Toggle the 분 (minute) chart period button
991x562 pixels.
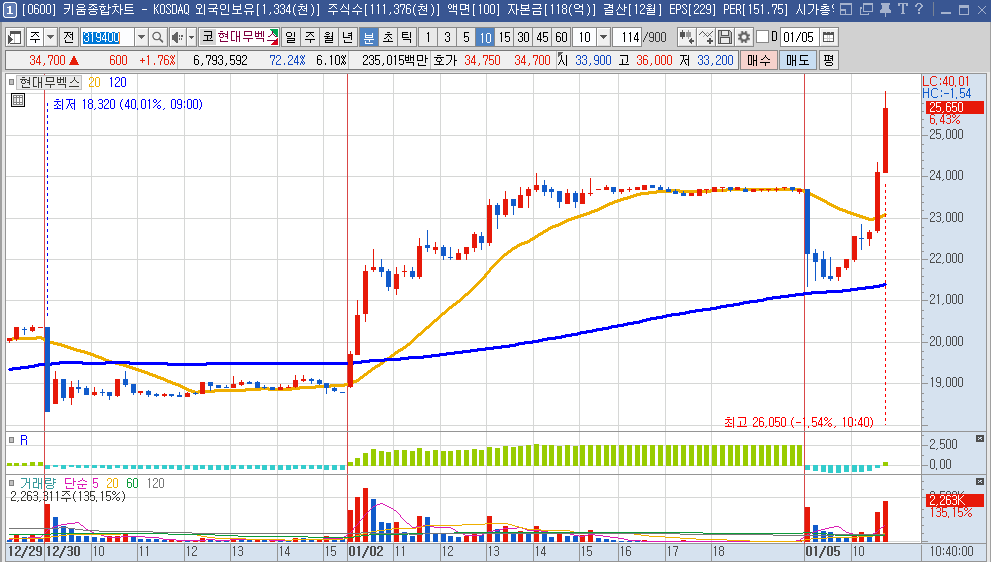(368, 37)
